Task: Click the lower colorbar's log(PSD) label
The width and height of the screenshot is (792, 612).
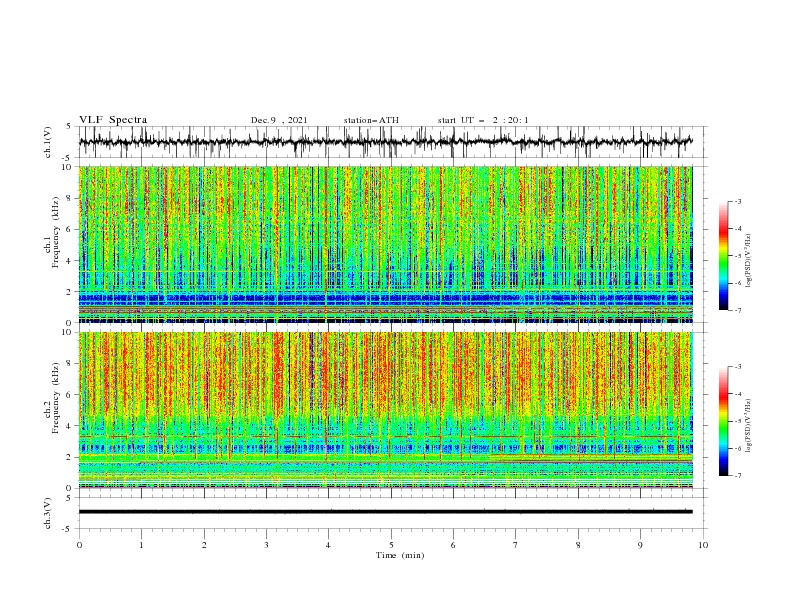Action: pyautogui.click(x=748, y=425)
